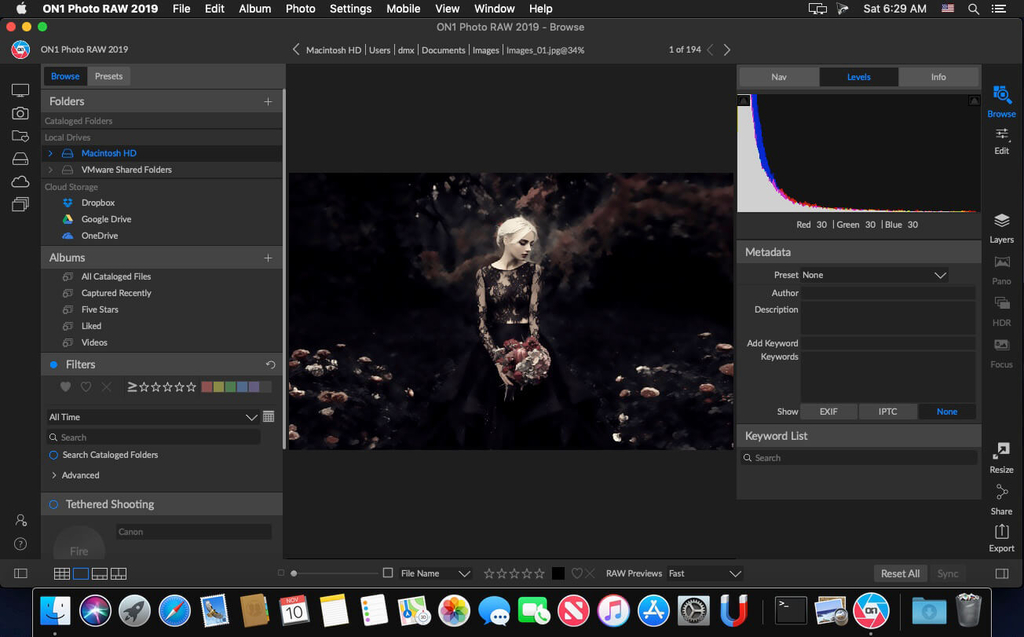Add a new folder with plus icon
Viewport: 1024px width, 637px height.
(x=268, y=101)
